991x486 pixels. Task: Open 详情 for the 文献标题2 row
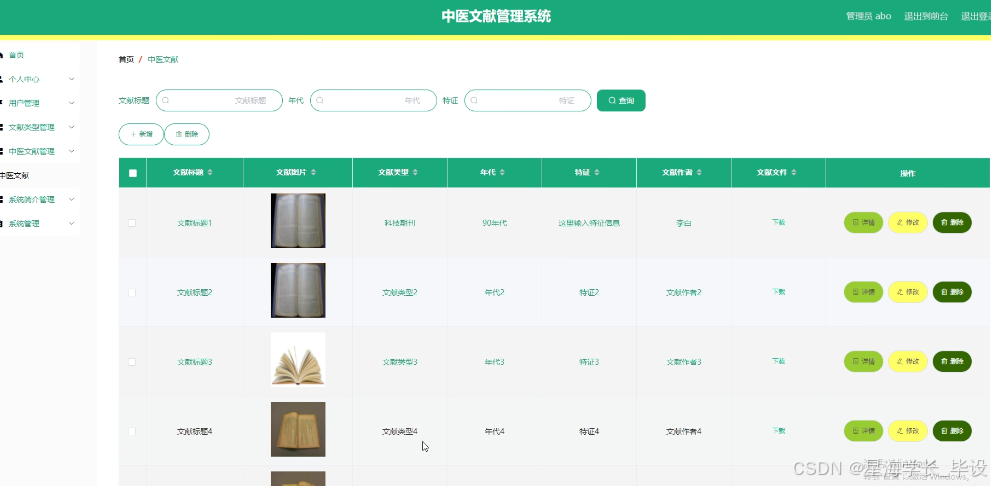[x=863, y=292]
